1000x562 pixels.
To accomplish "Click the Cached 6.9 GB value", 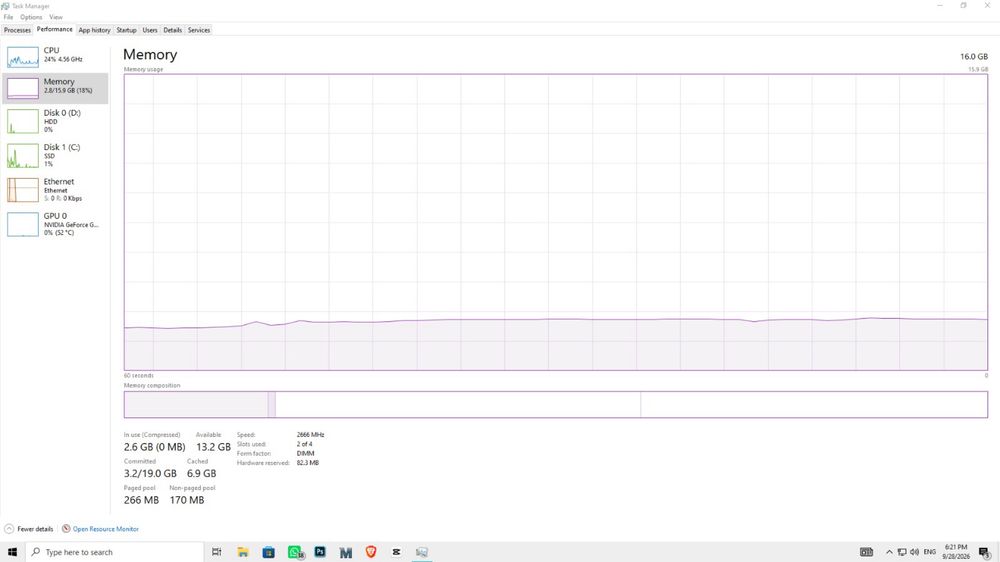I will (202, 473).
